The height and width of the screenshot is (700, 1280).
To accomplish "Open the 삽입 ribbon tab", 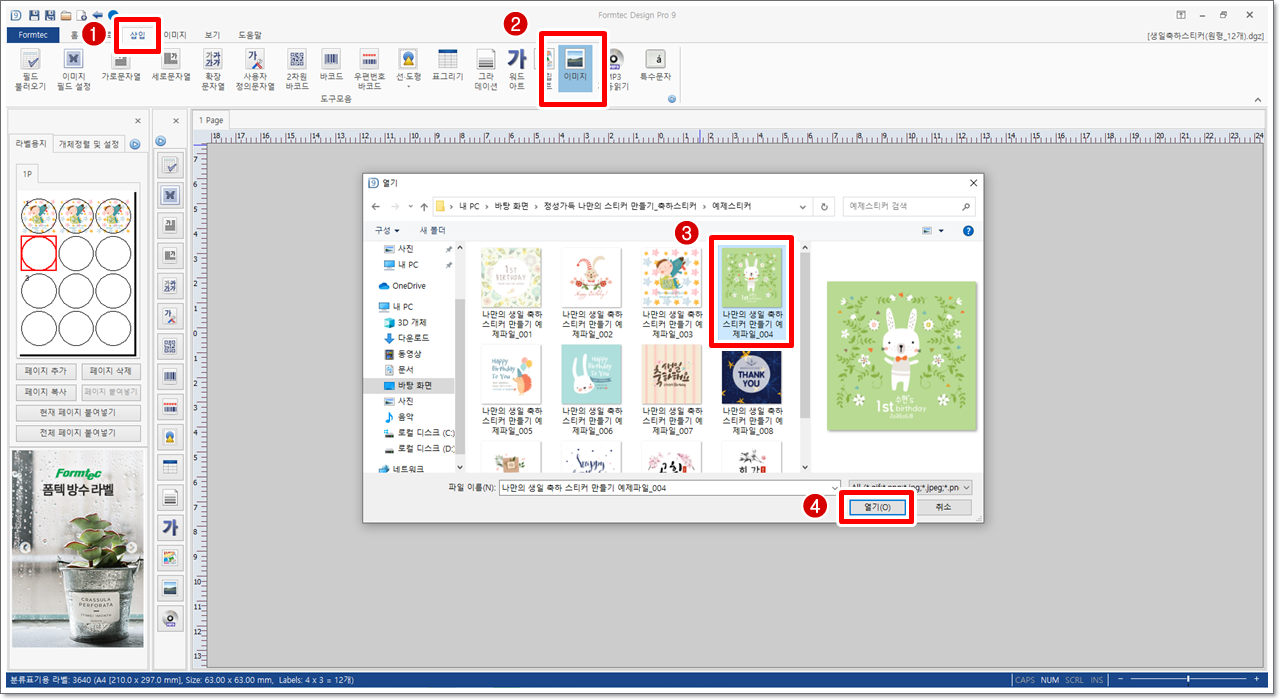I will click(137, 35).
